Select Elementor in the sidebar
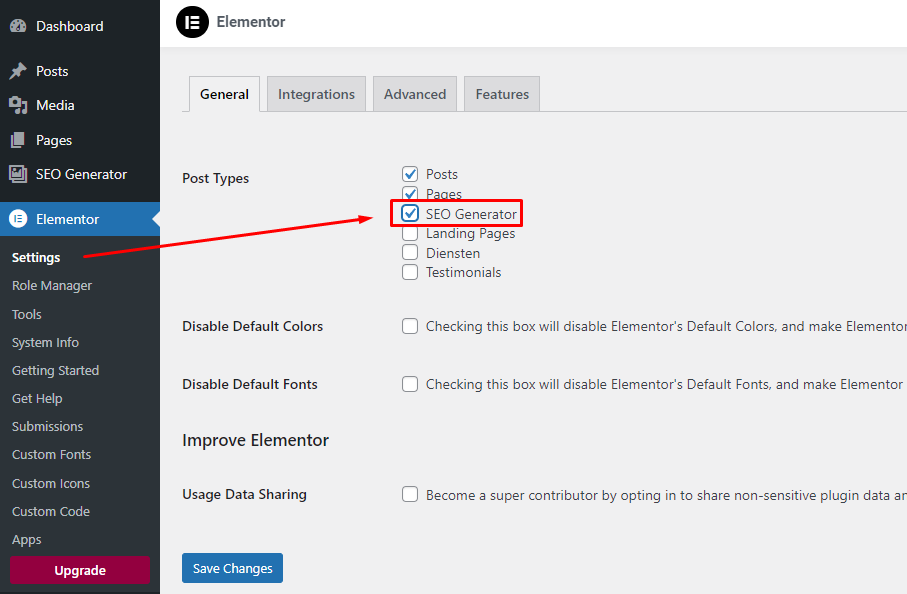 pyautogui.click(x=80, y=219)
